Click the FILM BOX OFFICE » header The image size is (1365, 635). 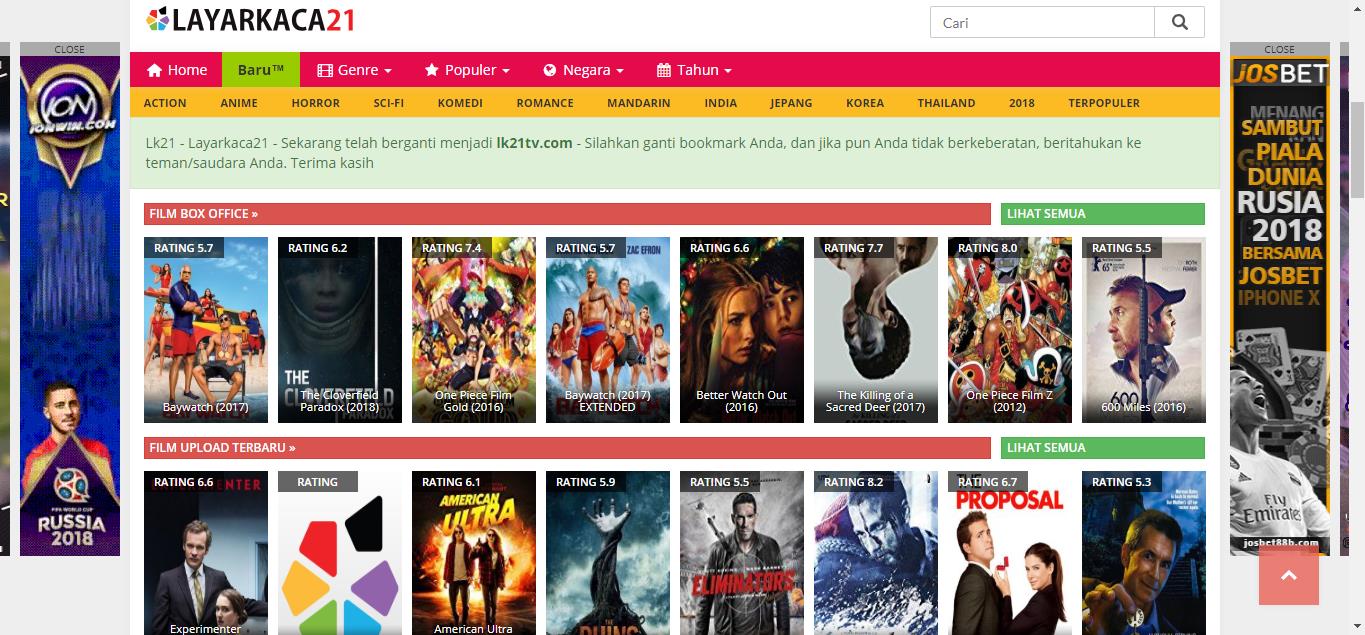tap(567, 214)
